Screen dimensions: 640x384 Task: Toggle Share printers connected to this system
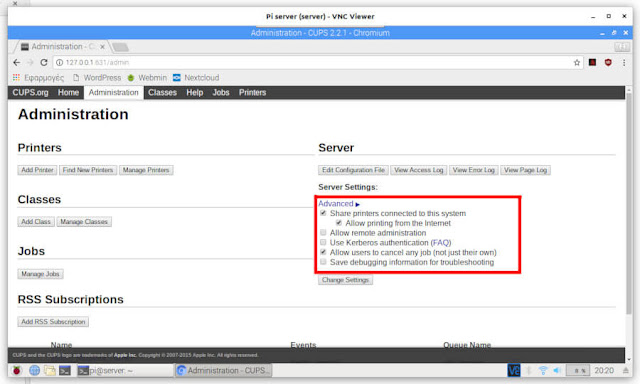coord(323,213)
